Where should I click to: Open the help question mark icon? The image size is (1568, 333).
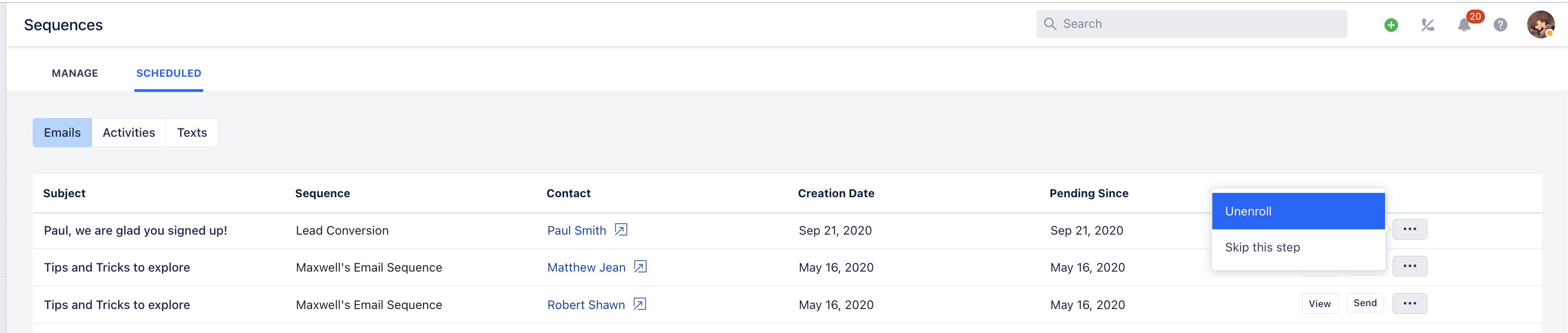click(1500, 25)
